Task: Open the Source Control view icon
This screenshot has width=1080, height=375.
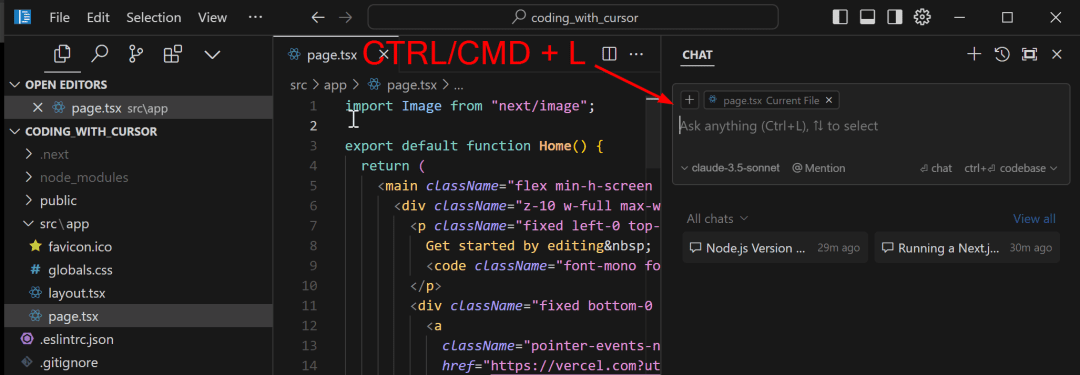Action: pos(136,54)
